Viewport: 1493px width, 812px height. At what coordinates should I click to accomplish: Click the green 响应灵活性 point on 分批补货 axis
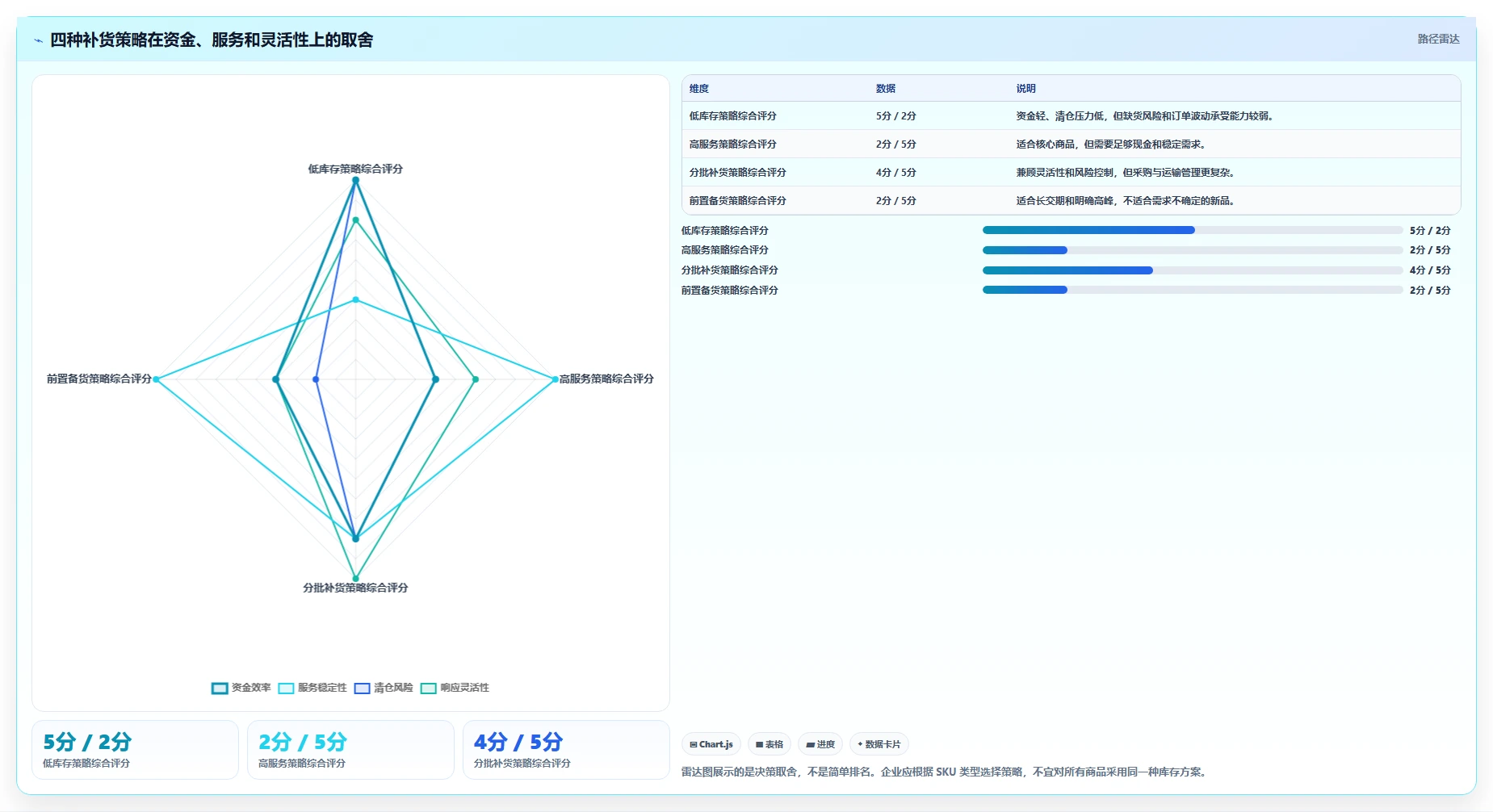pyautogui.click(x=355, y=578)
